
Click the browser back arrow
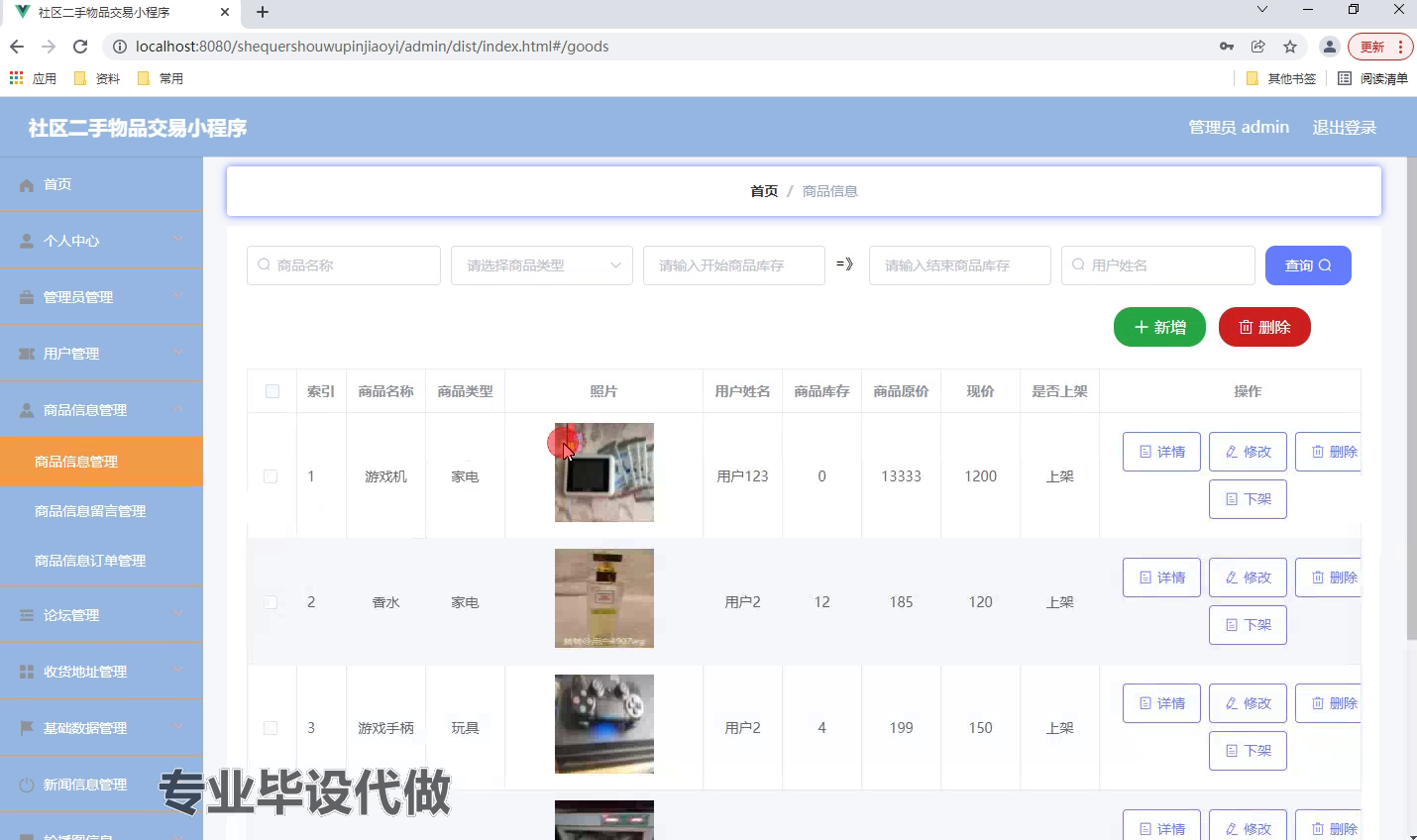pos(17,47)
